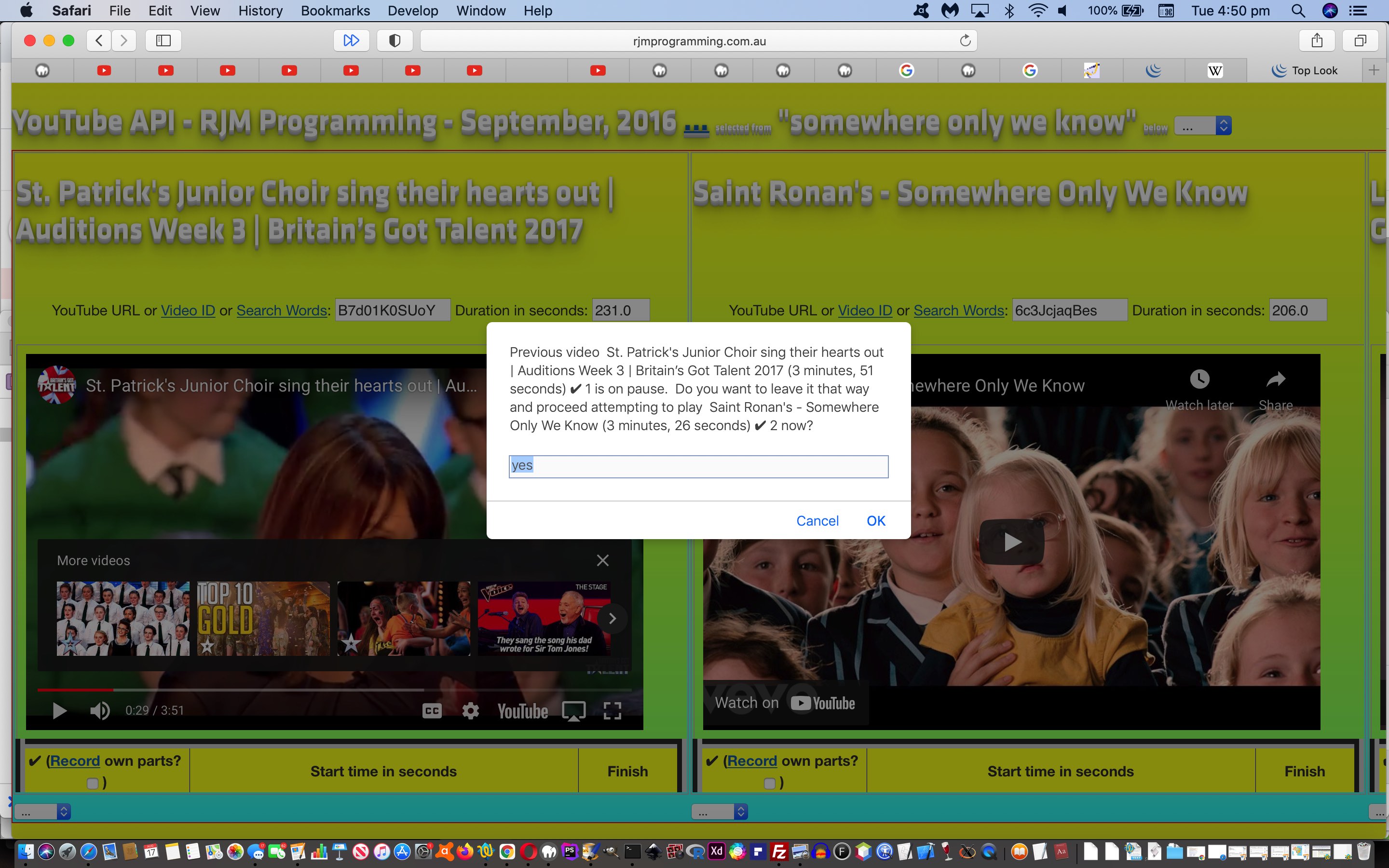Click OK in the prompt dialog
The image size is (1389, 868).
(x=876, y=521)
